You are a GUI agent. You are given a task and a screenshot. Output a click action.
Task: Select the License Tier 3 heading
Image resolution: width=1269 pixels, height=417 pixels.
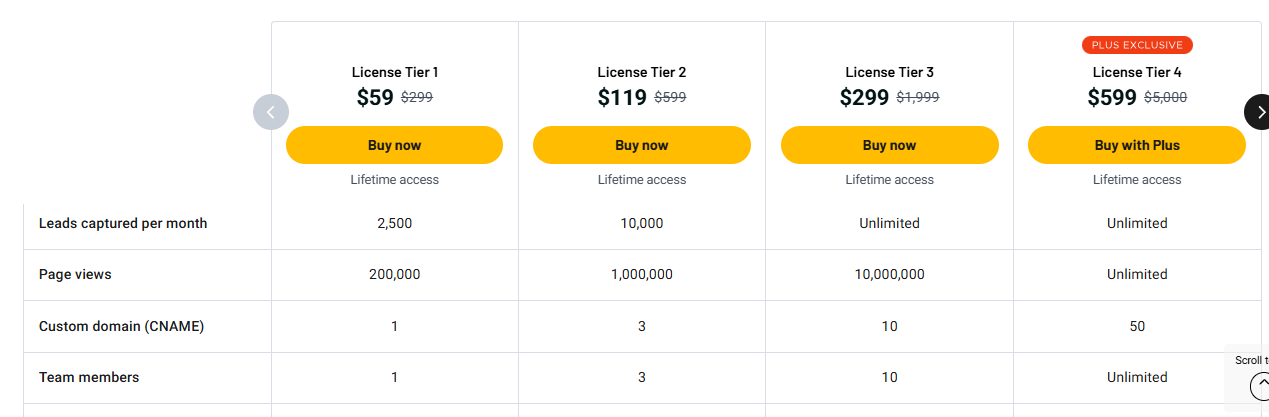[x=889, y=72]
